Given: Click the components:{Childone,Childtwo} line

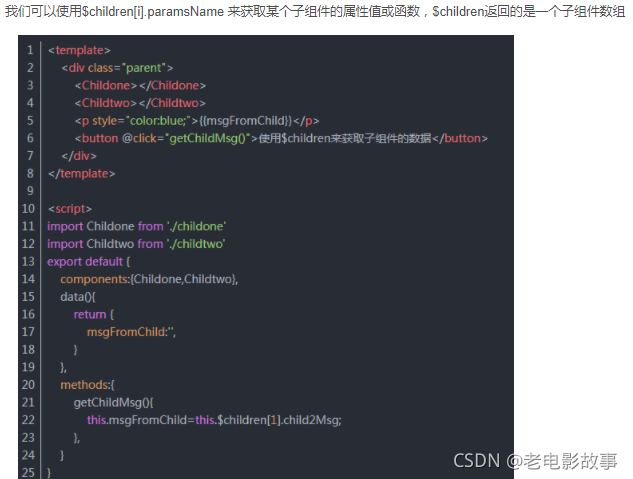Looking at the screenshot, I should click(x=149, y=279).
